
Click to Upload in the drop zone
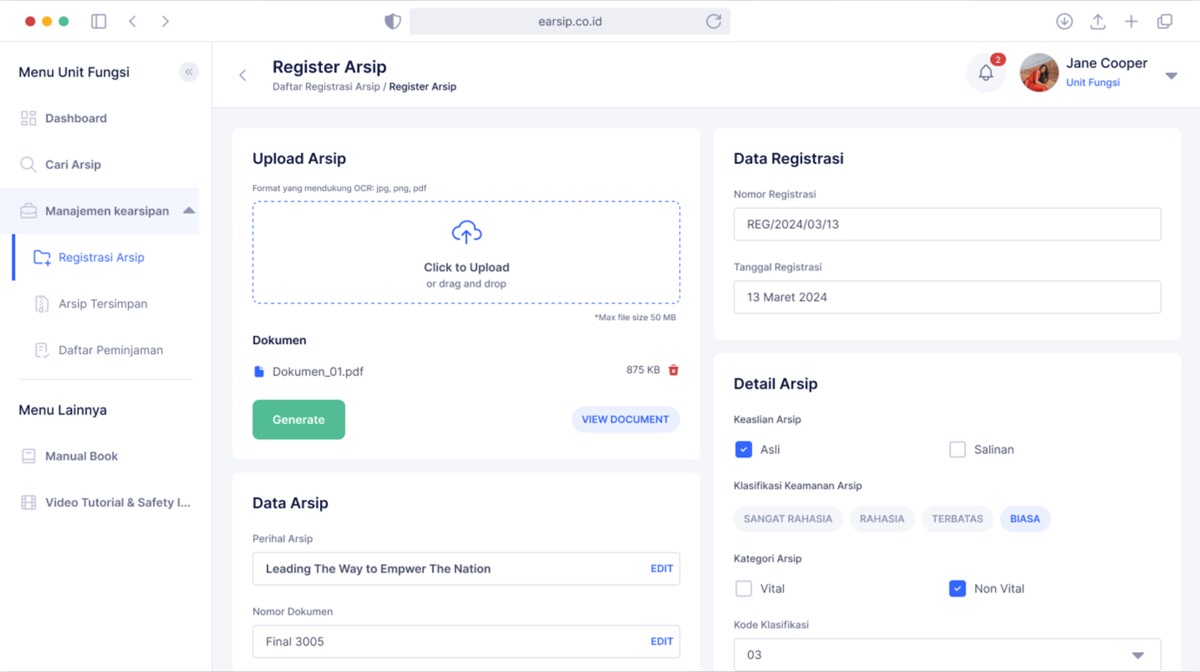[466, 267]
